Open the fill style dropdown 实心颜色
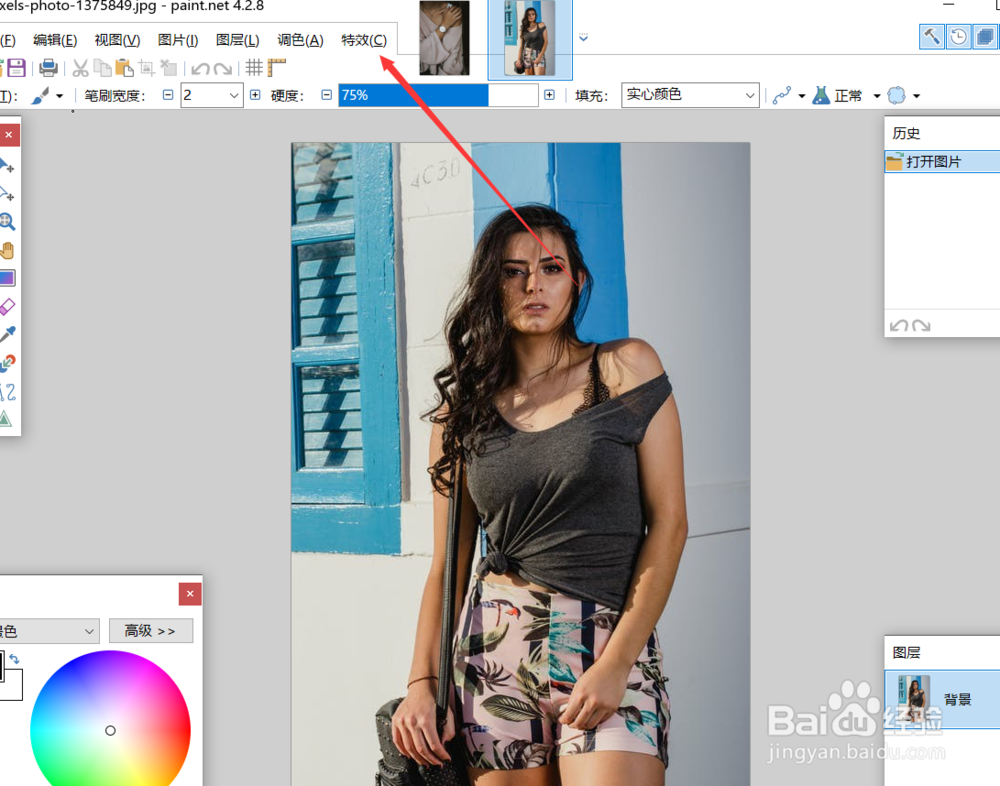Image resolution: width=1000 pixels, height=786 pixels. click(x=690, y=95)
